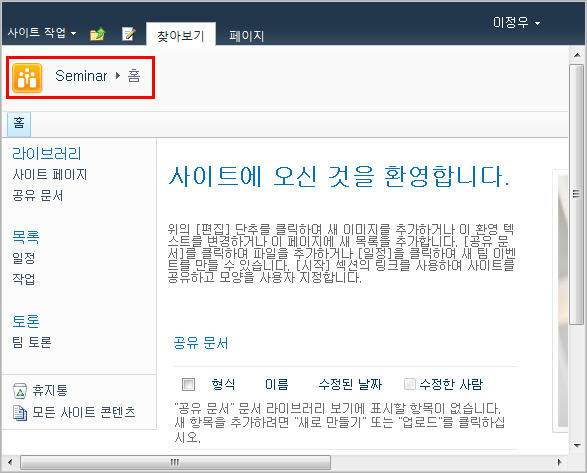Sort by the 수정된 날짜 column header
The width and height of the screenshot is (587, 473).
(350, 384)
